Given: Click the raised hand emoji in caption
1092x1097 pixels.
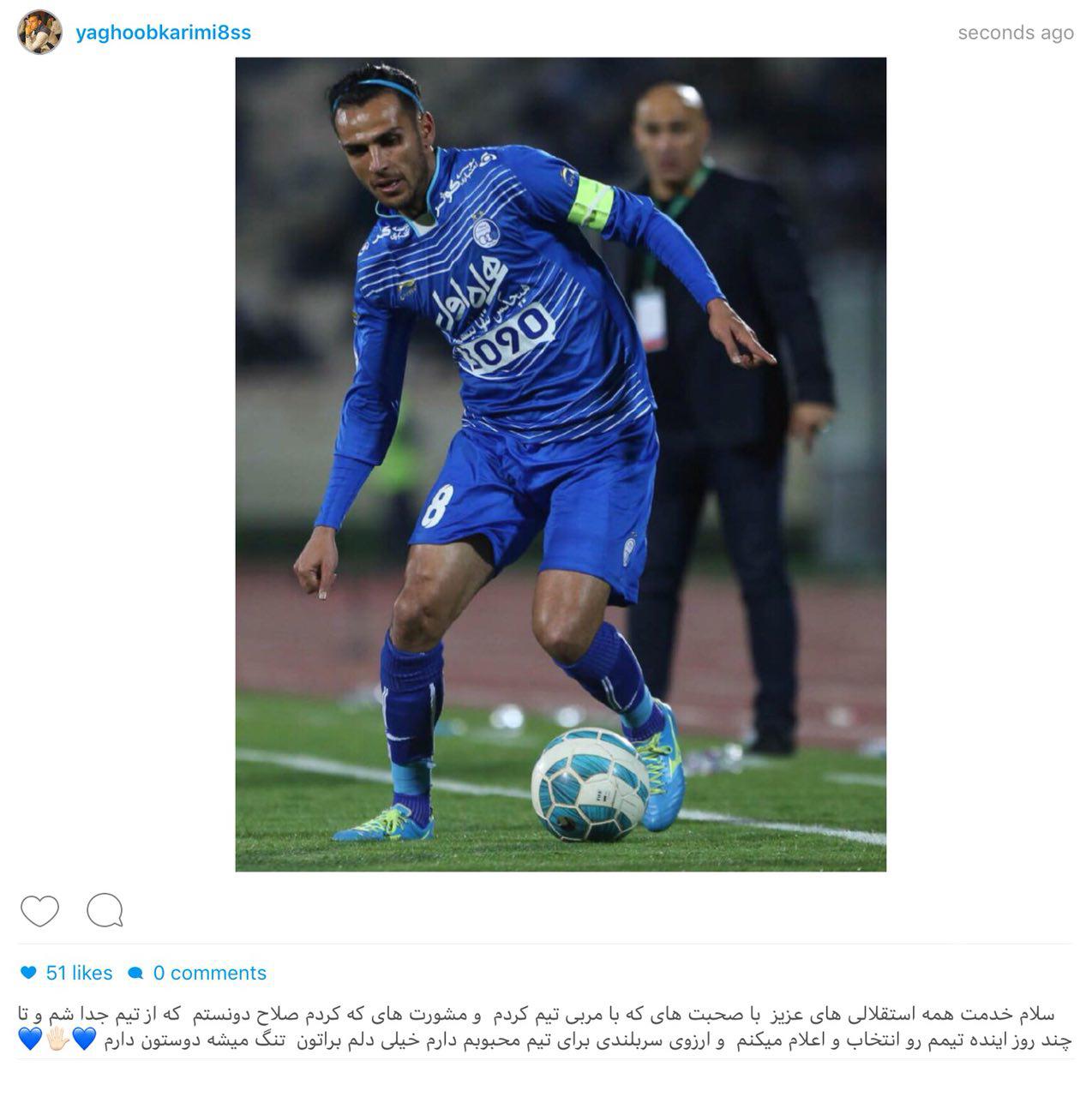Looking at the screenshot, I should (57, 1040).
